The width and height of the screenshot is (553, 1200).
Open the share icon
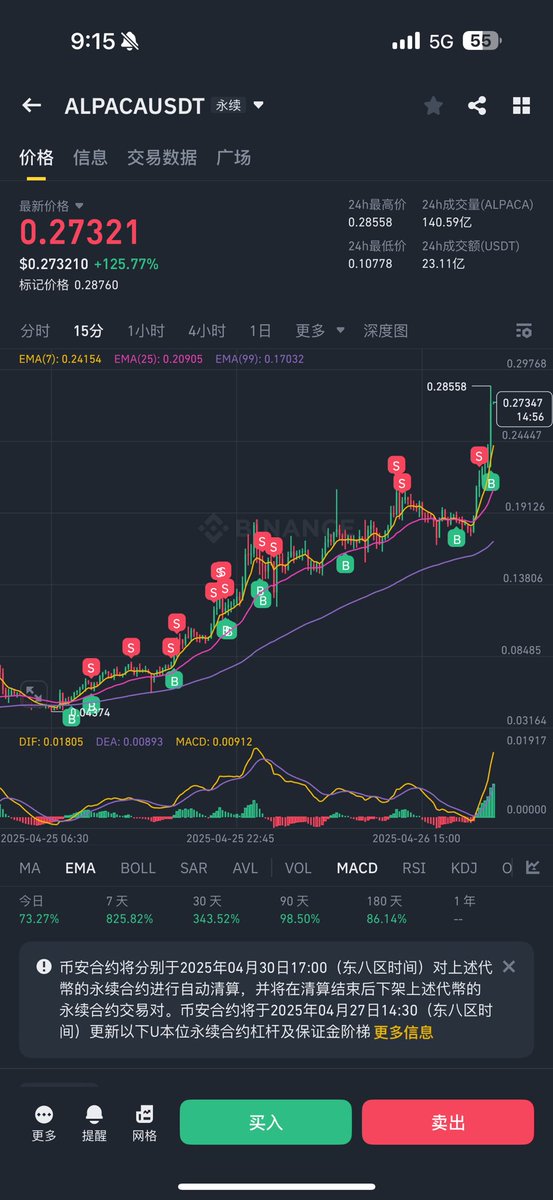pos(477,105)
